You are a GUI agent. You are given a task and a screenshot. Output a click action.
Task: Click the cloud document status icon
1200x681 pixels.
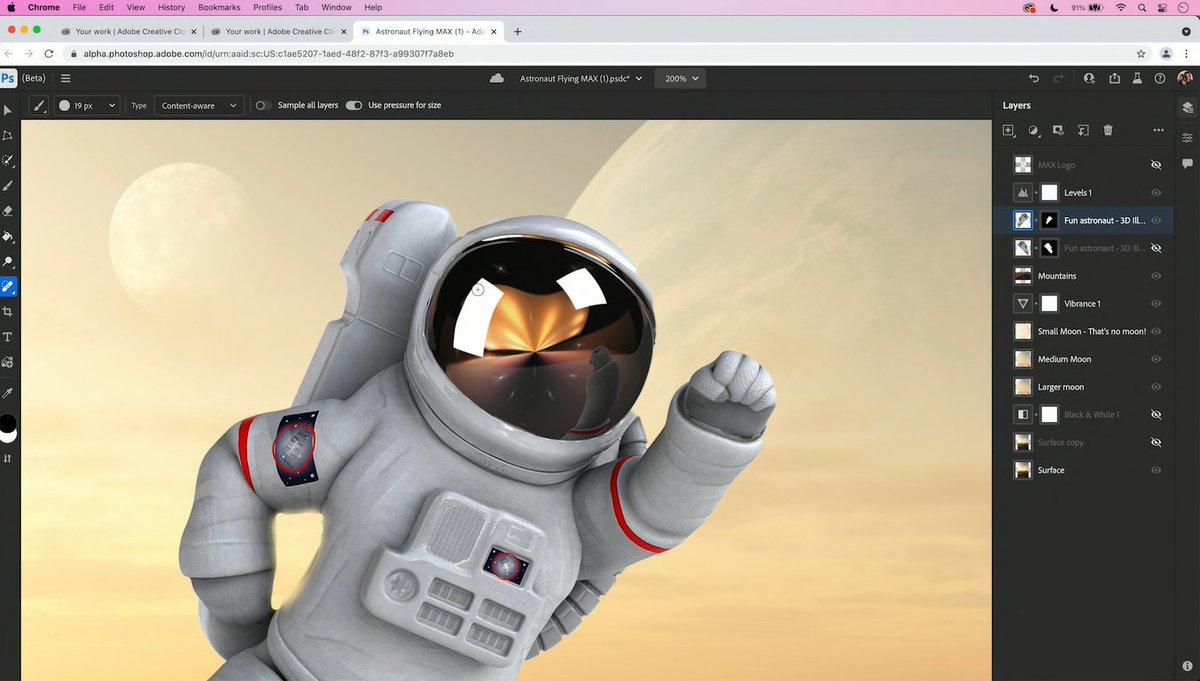(496, 78)
